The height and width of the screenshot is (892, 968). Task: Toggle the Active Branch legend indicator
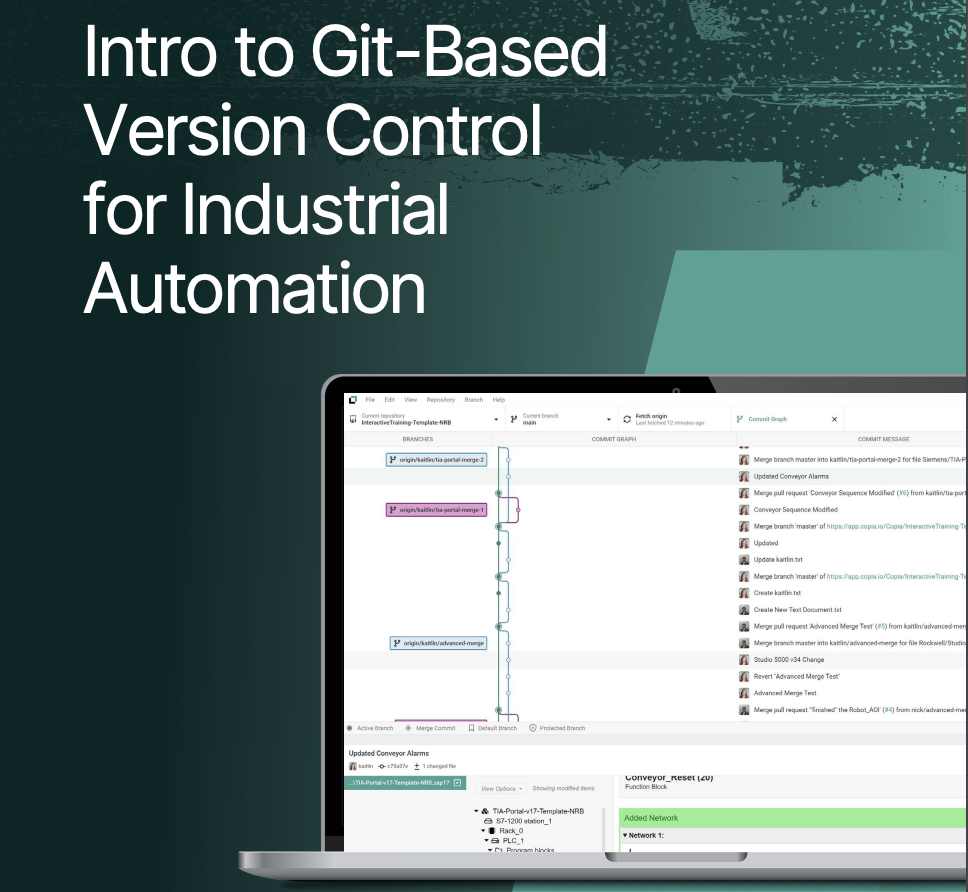(x=349, y=727)
